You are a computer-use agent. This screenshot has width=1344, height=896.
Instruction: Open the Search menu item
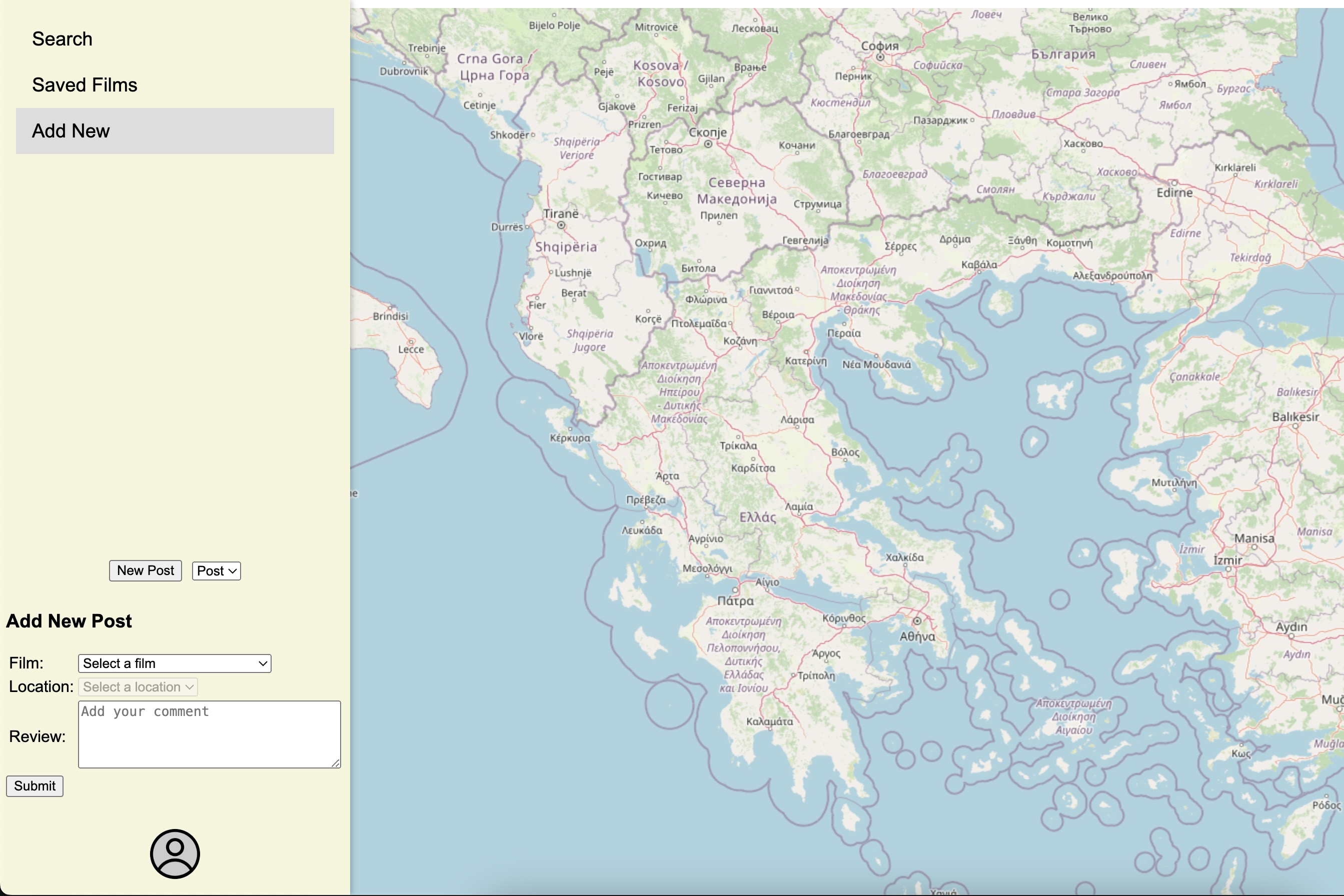[x=62, y=39]
